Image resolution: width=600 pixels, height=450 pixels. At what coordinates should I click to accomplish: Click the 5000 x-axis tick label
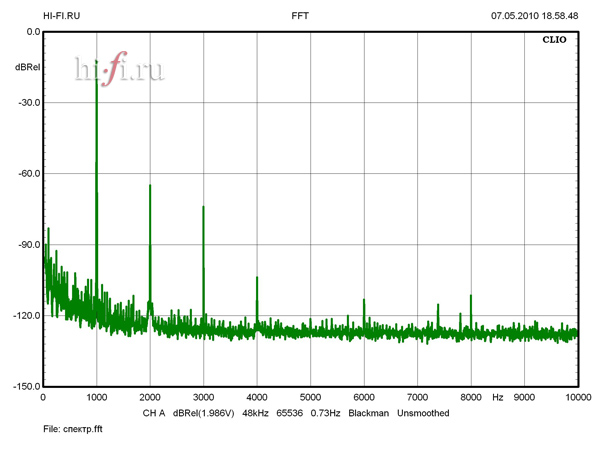click(x=310, y=397)
